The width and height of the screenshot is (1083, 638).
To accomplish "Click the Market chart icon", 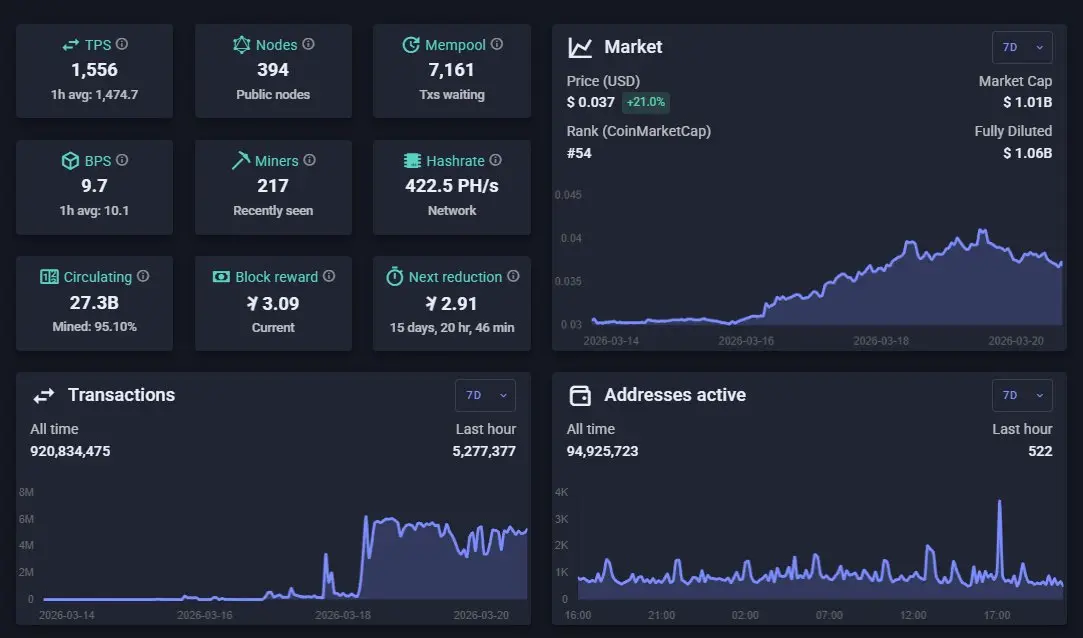I will [580, 47].
